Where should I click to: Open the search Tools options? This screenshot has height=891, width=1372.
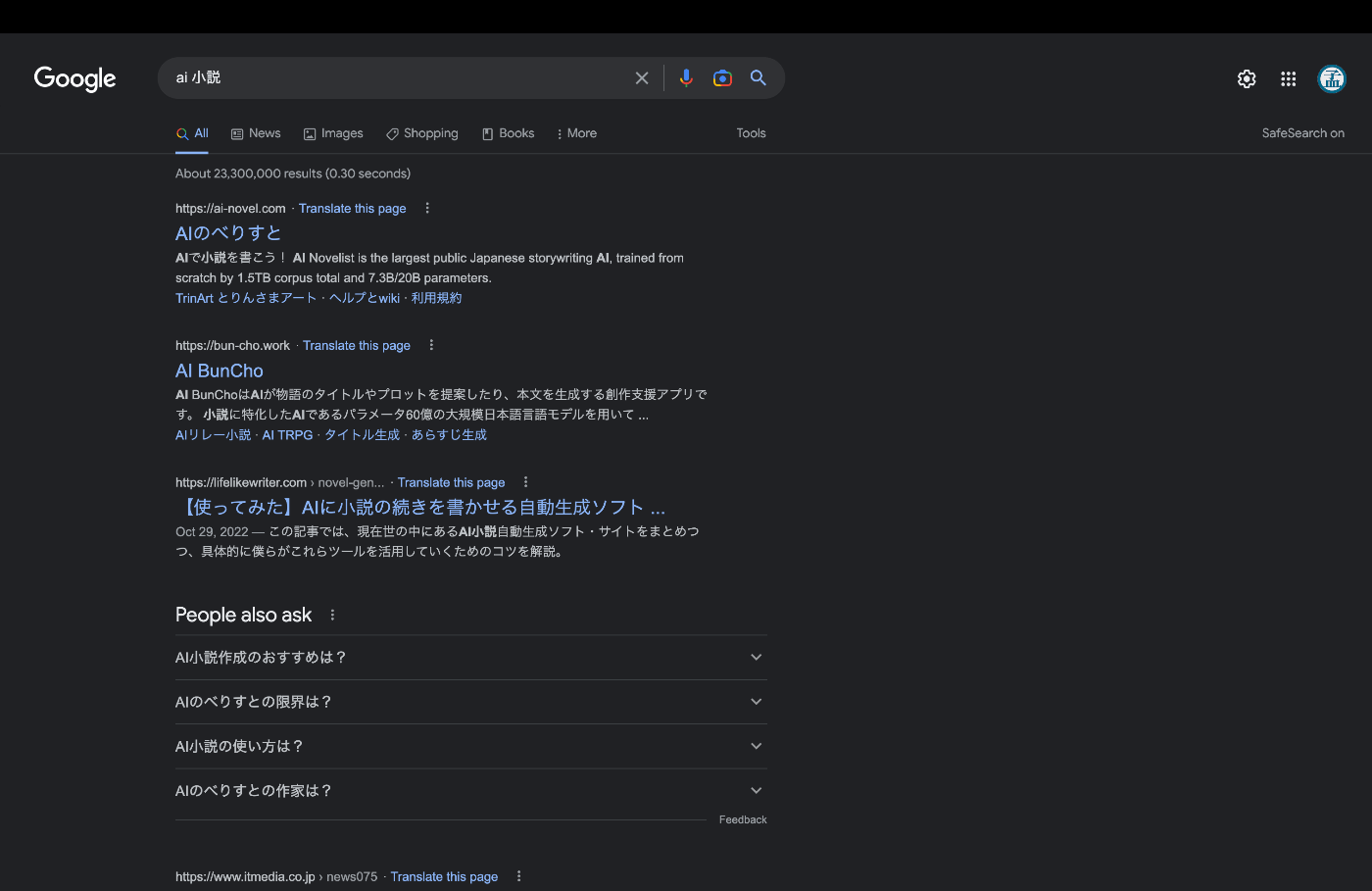pyautogui.click(x=752, y=133)
